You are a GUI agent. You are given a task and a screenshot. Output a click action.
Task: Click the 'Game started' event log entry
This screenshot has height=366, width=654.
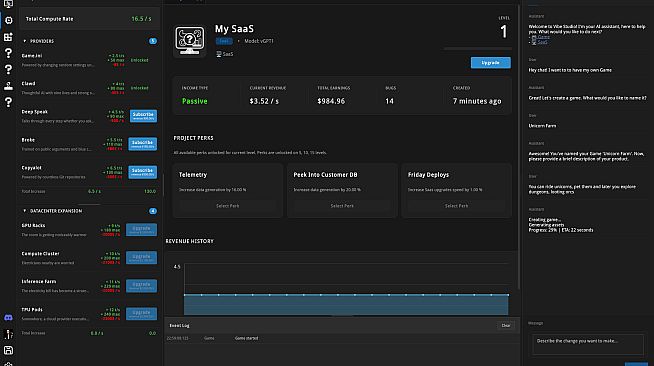[x=247, y=338]
